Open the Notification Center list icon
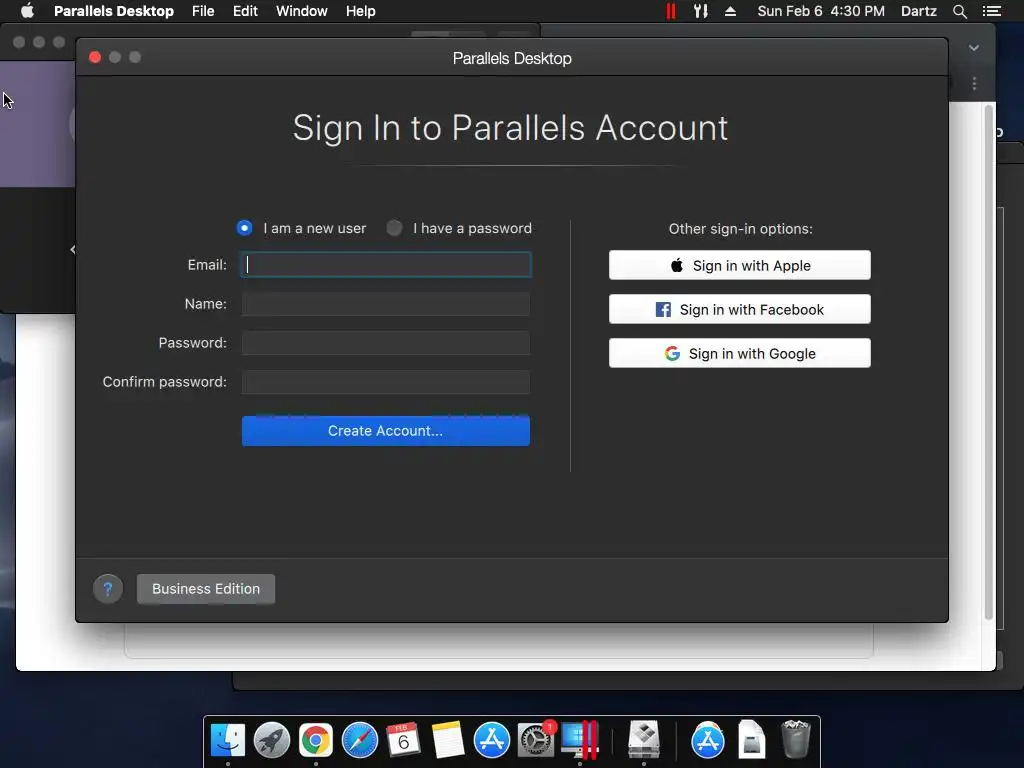 [x=991, y=11]
